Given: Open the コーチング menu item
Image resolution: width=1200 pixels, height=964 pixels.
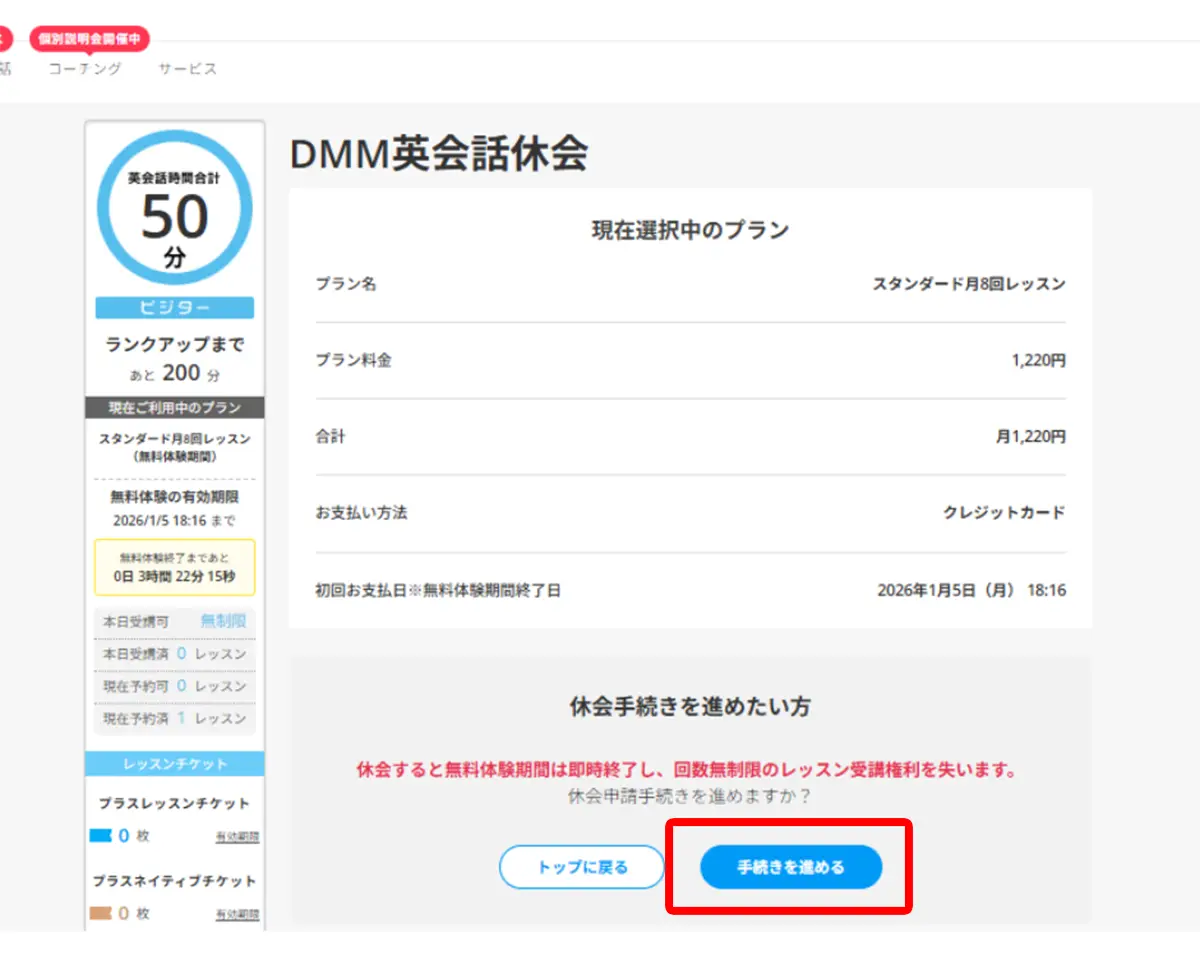Looking at the screenshot, I should pos(85,69).
